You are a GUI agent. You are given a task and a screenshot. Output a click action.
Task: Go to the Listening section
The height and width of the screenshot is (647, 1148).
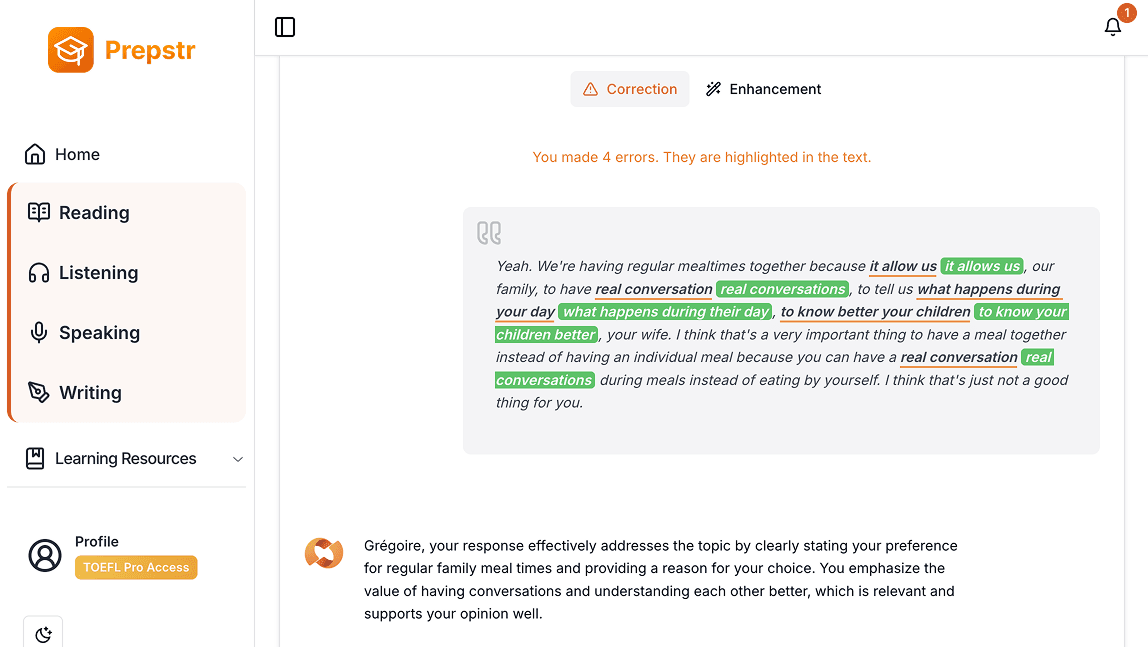pos(98,273)
